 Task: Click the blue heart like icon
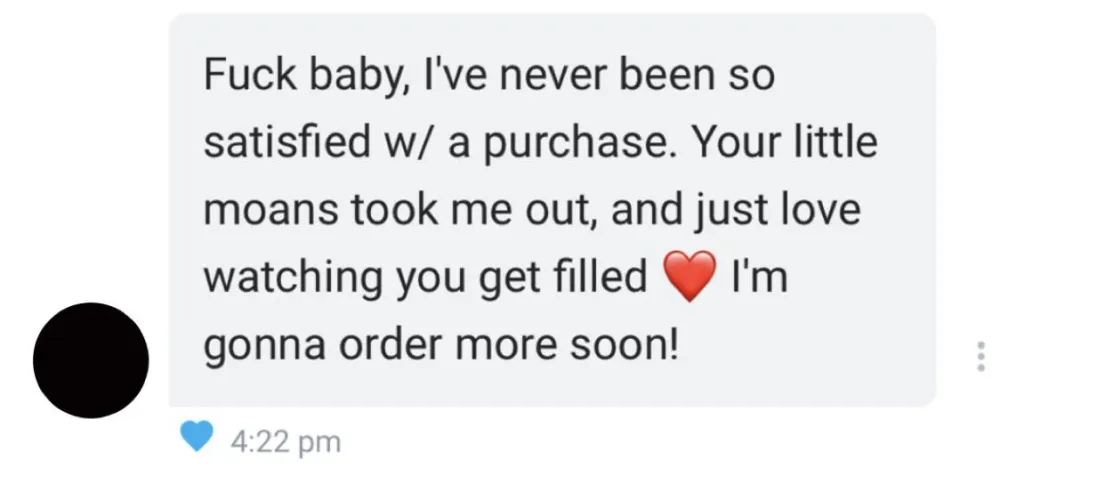point(197,436)
